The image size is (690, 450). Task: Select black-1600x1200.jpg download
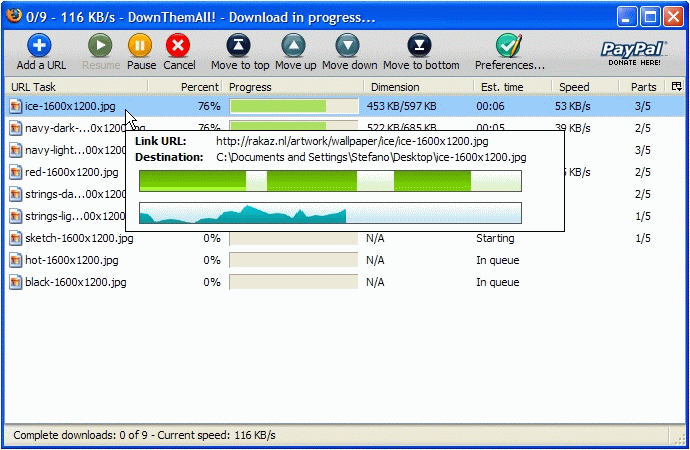coord(76,282)
